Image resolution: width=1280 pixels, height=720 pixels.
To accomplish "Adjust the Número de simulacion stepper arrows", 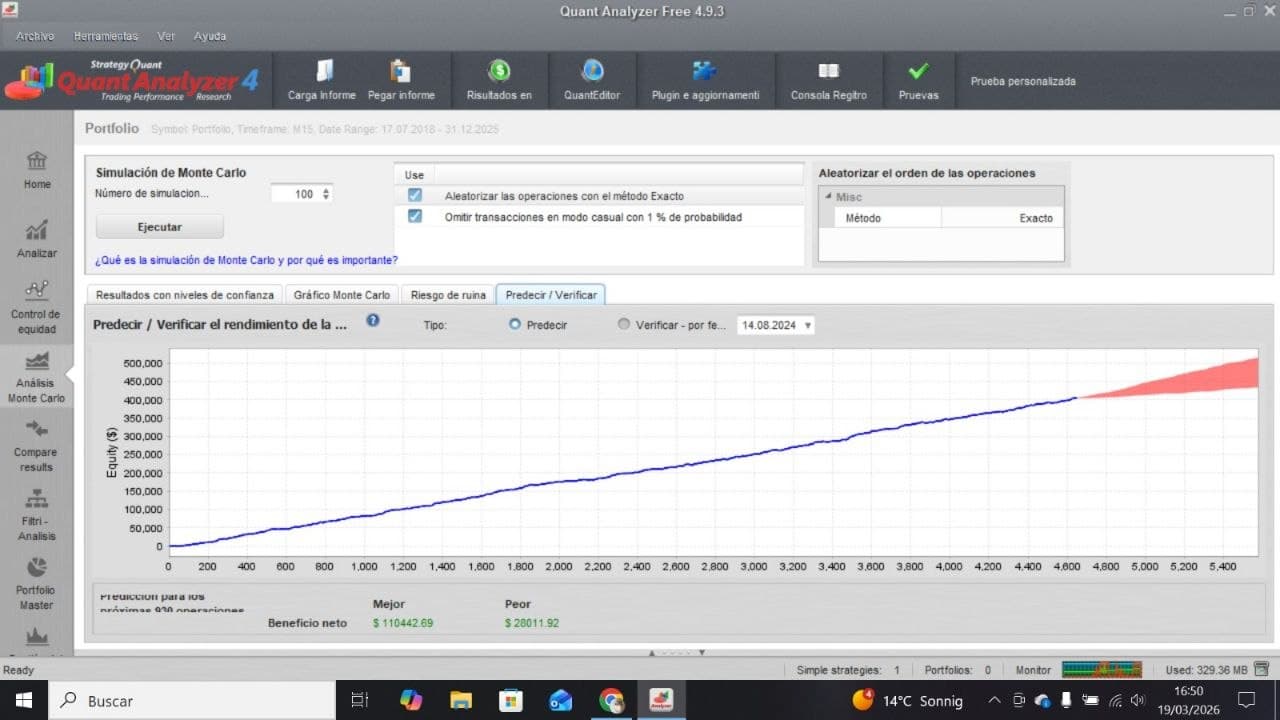I will tap(326, 194).
